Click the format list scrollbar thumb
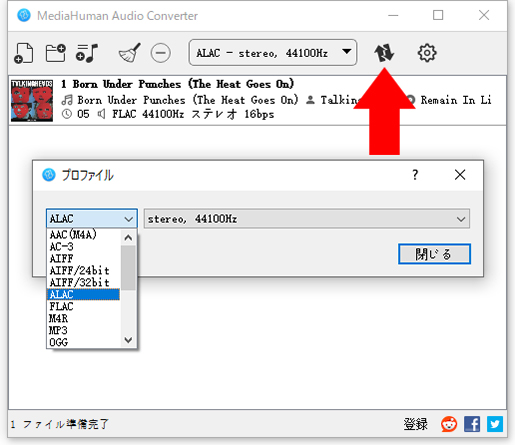 [128, 268]
